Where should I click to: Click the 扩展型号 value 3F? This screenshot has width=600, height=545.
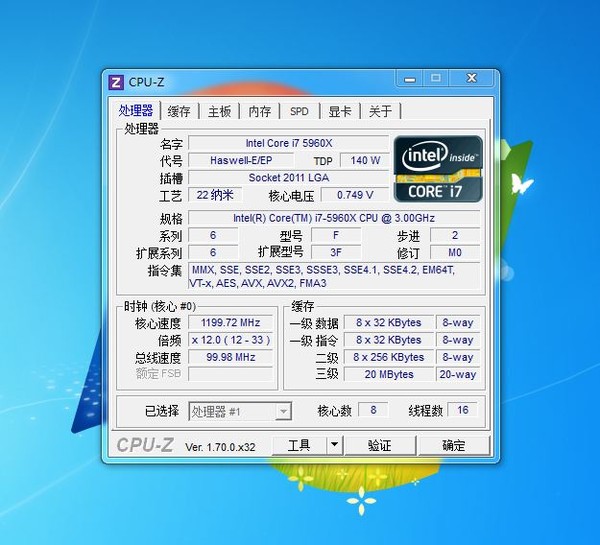[336, 252]
